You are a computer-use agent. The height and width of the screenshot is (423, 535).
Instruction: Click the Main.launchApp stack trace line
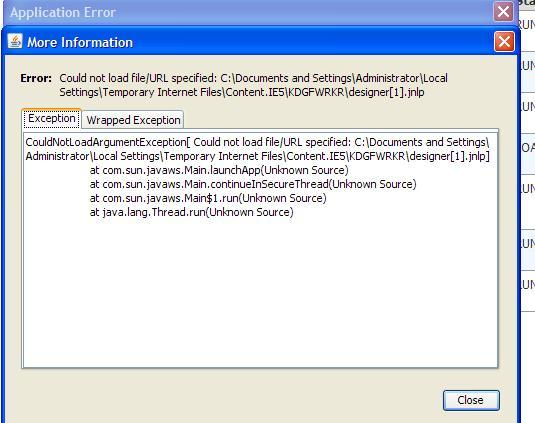click(x=219, y=170)
